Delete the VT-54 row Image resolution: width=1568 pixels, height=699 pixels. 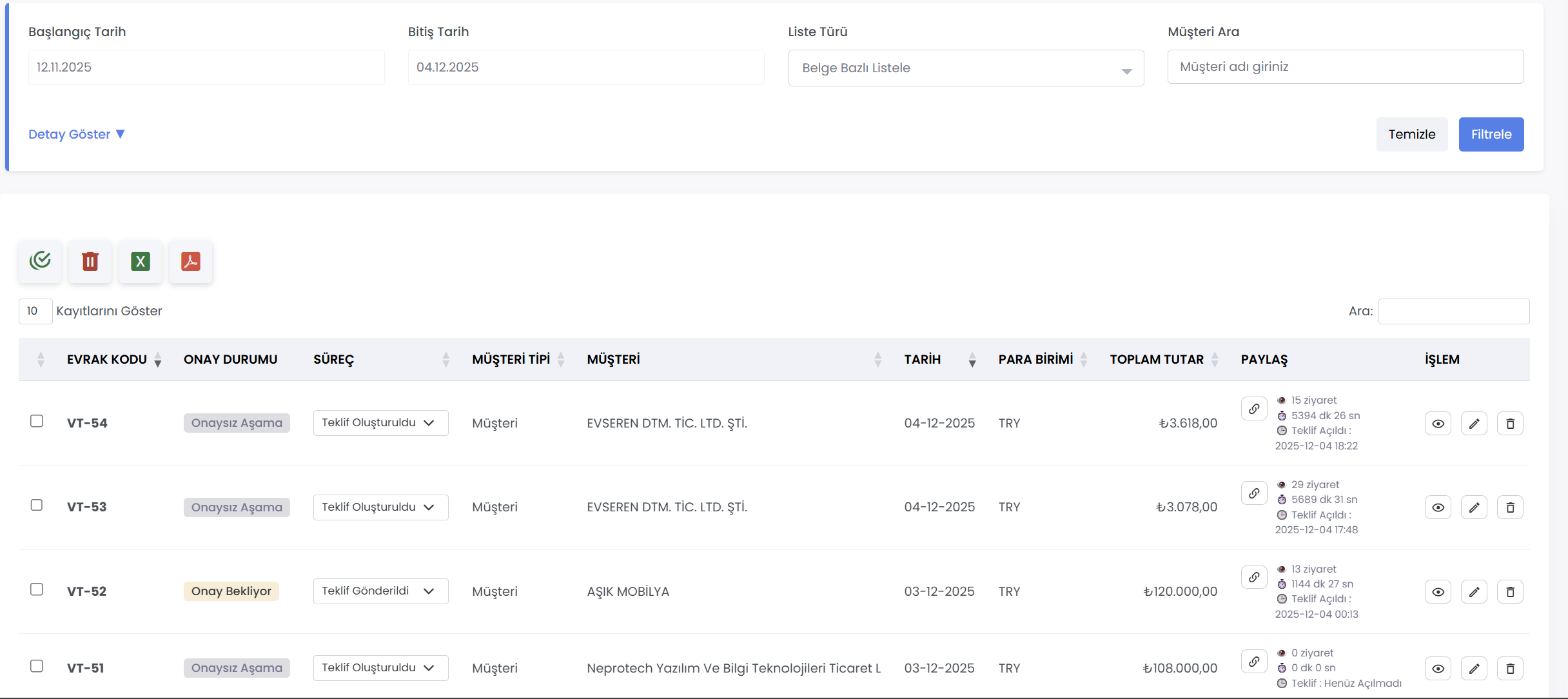pyautogui.click(x=1510, y=424)
